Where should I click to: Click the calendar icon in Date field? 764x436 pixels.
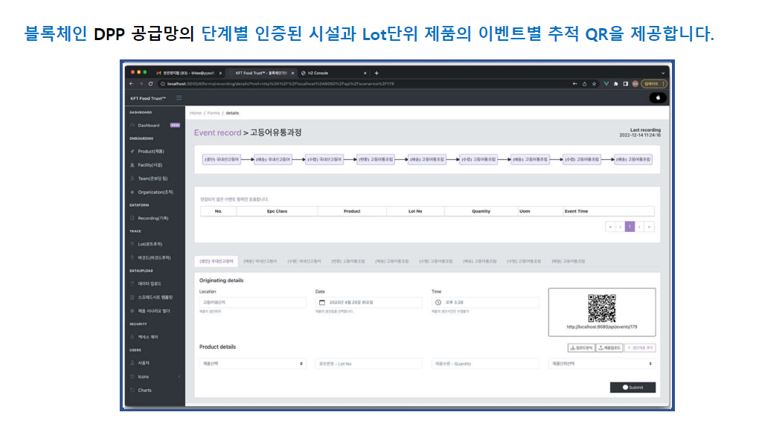(x=322, y=303)
